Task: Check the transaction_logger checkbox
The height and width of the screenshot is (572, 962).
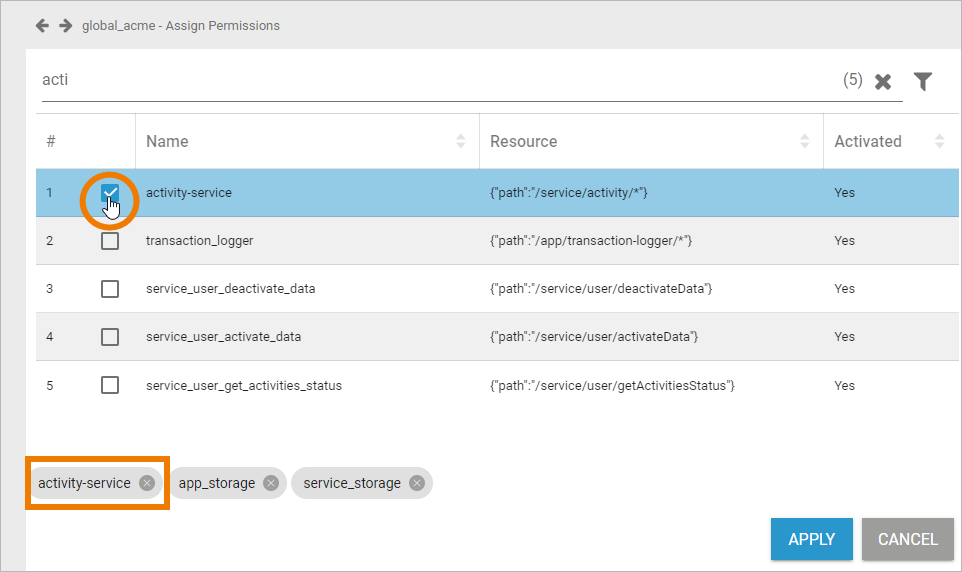Action: click(110, 241)
